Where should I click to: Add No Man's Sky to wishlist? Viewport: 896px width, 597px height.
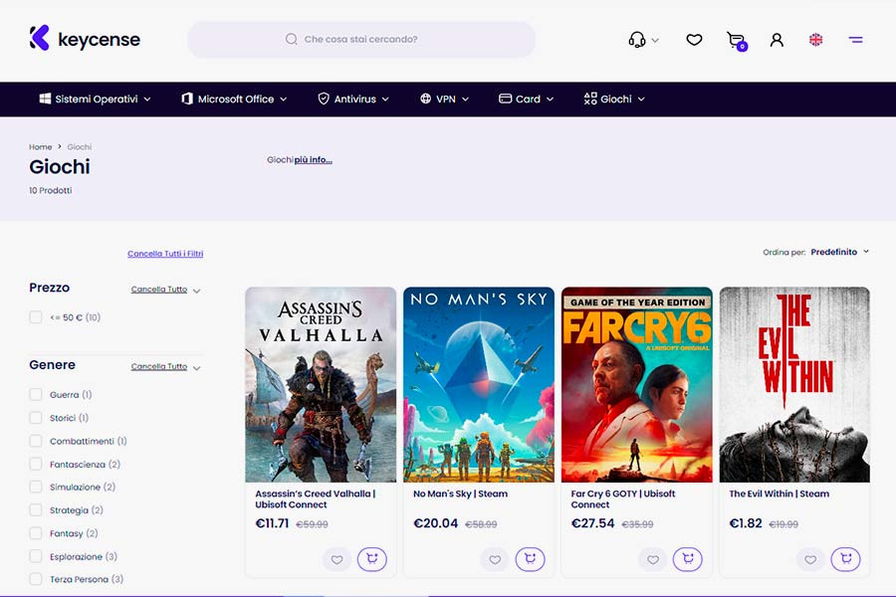coord(494,559)
